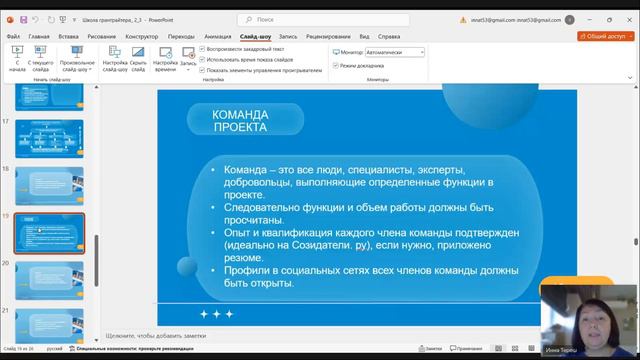Click thumbnail panel scroll up arrow
The height and width of the screenshot is (360, 640).
point(96,87)
